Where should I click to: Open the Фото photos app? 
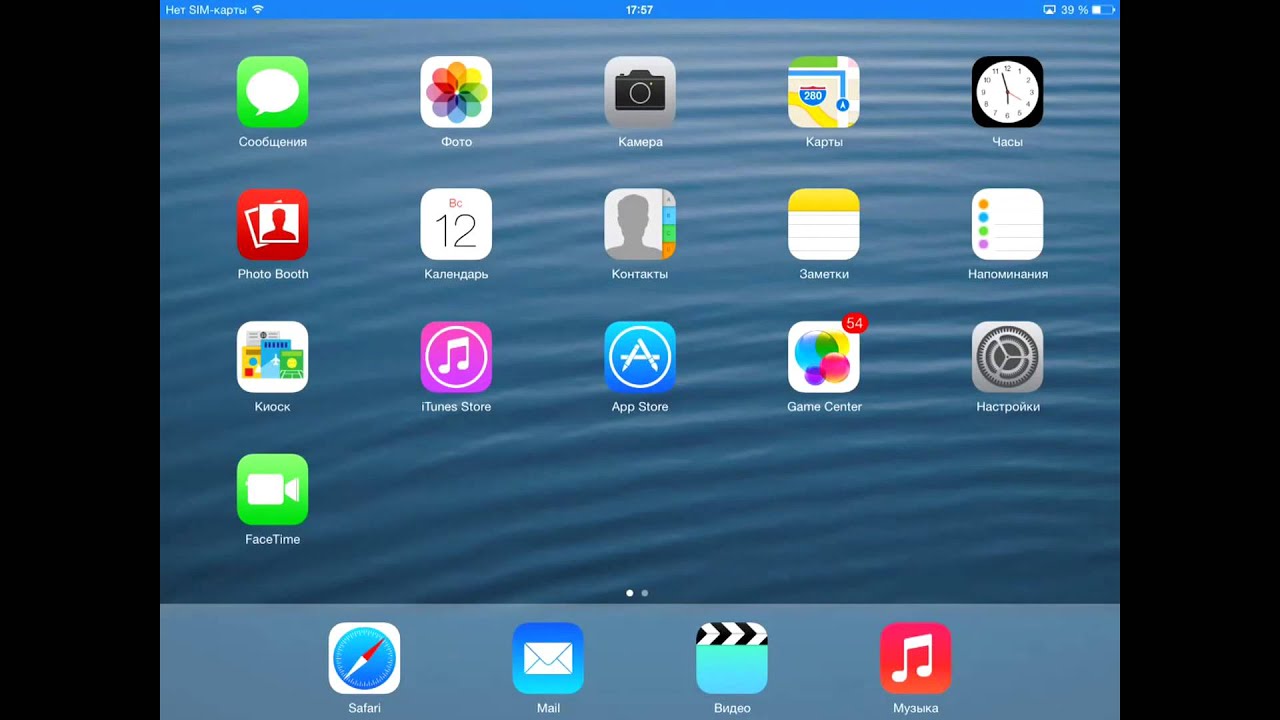pyautogui.click(x=456, y=92)
